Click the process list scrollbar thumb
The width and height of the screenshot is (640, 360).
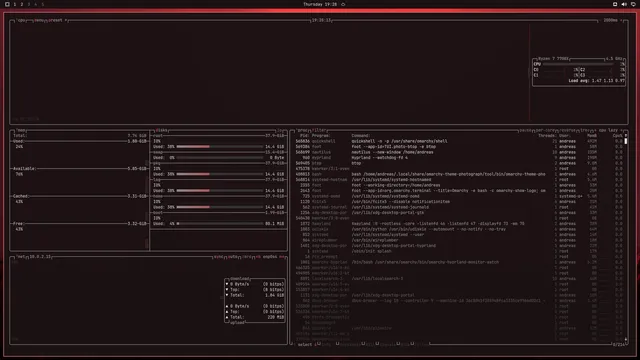pyautogui.click(x=626, y=141)
